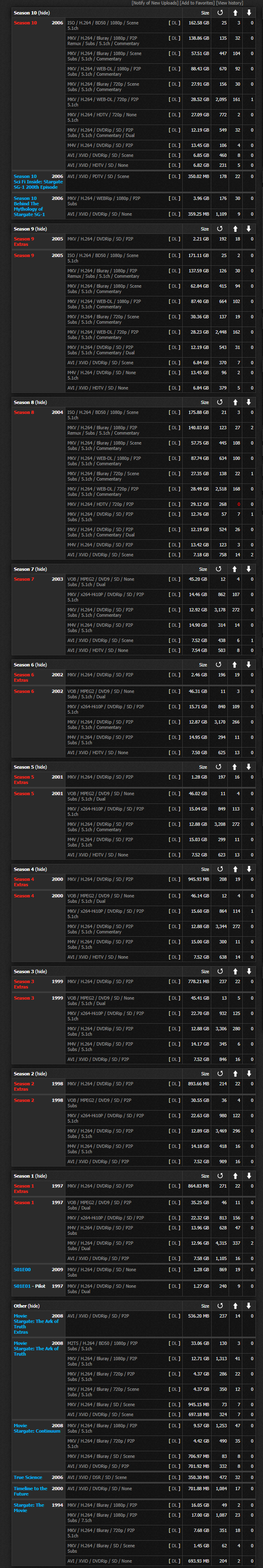Image resolution: width=263 pixels, height=1568 pixels.
Task: Collapse the Season 2 section via hide
Action: click(x=41, y=1074)
